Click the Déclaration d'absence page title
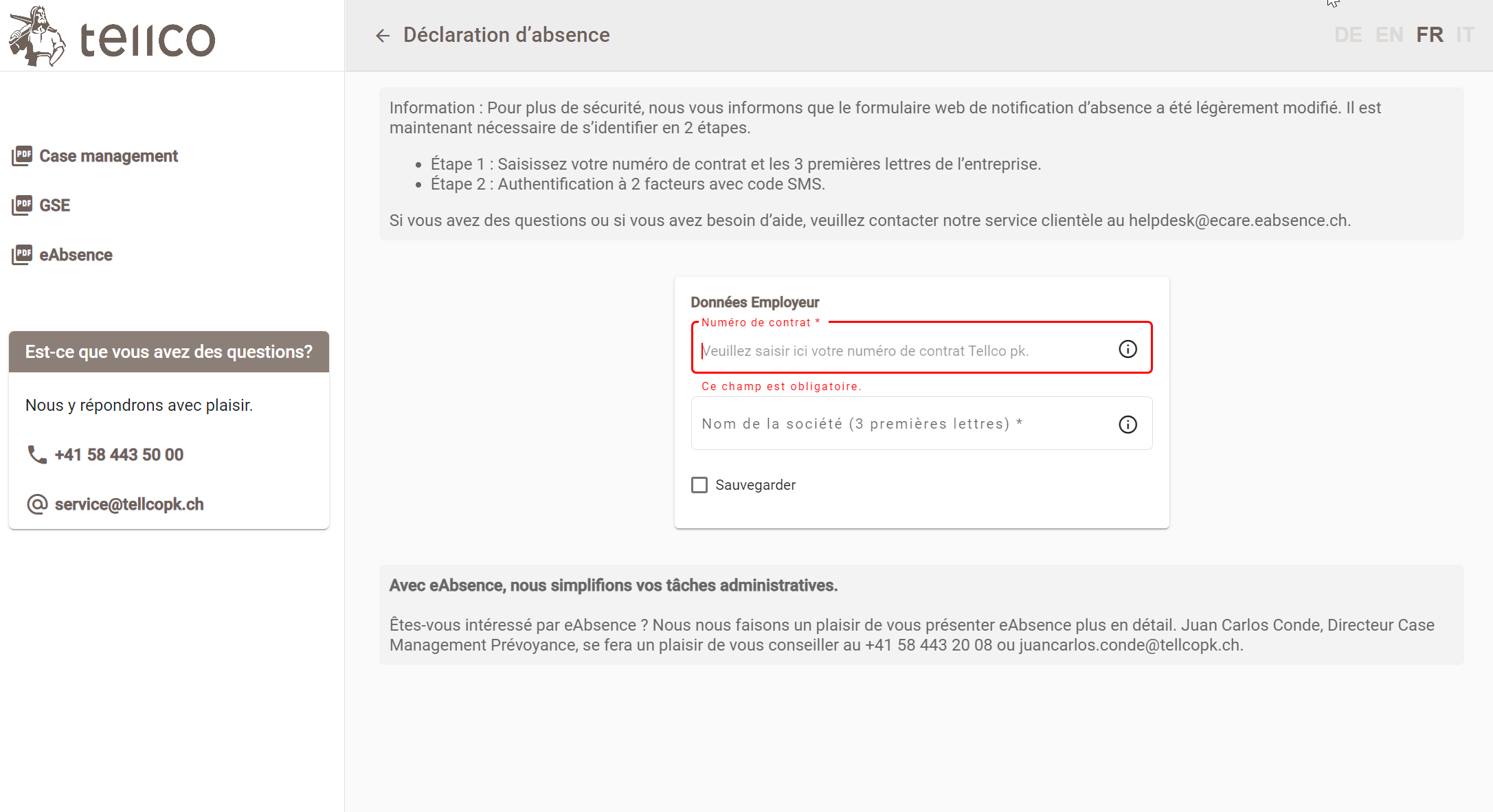The height and width of the screenshot is (812, 1493). (x=506, y=35)
